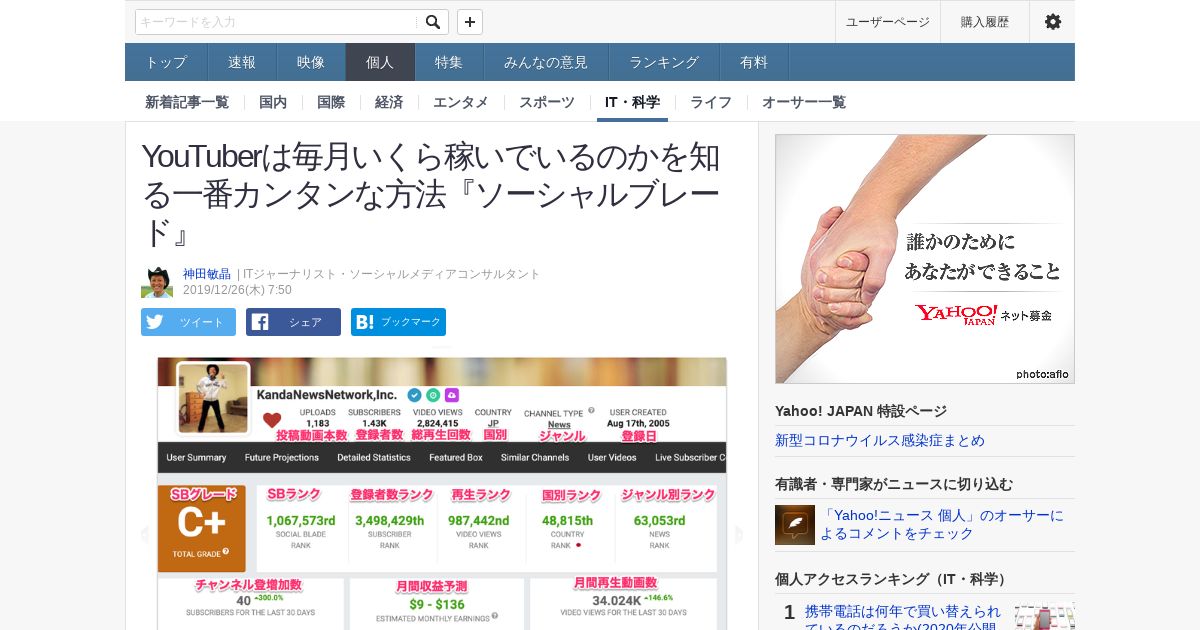Open 新型コロナウイルス感染症まとめ link
The height and width of the screenshot is (630, 1200).
(880, 440)
